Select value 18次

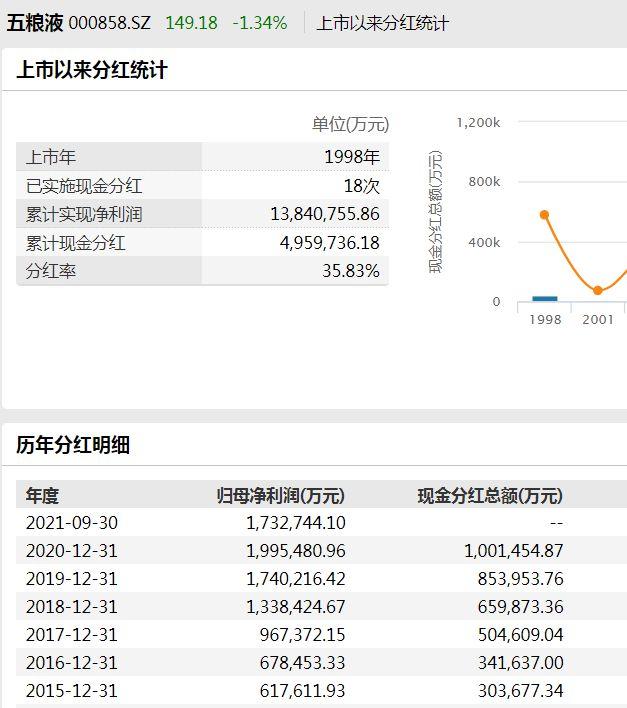coord(362,186)
